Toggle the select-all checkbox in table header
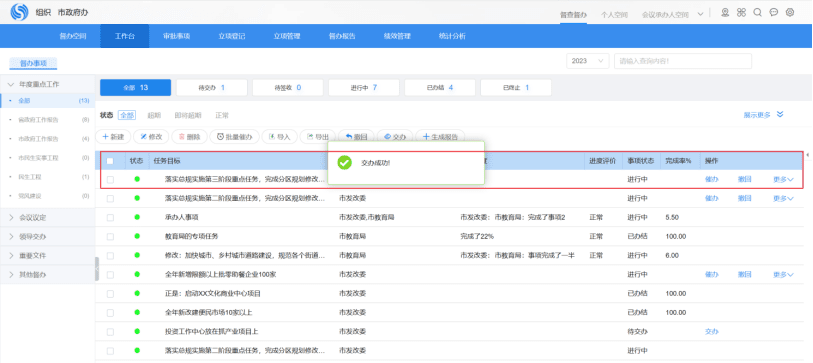813x363 pixels. [x=110, y=161]
